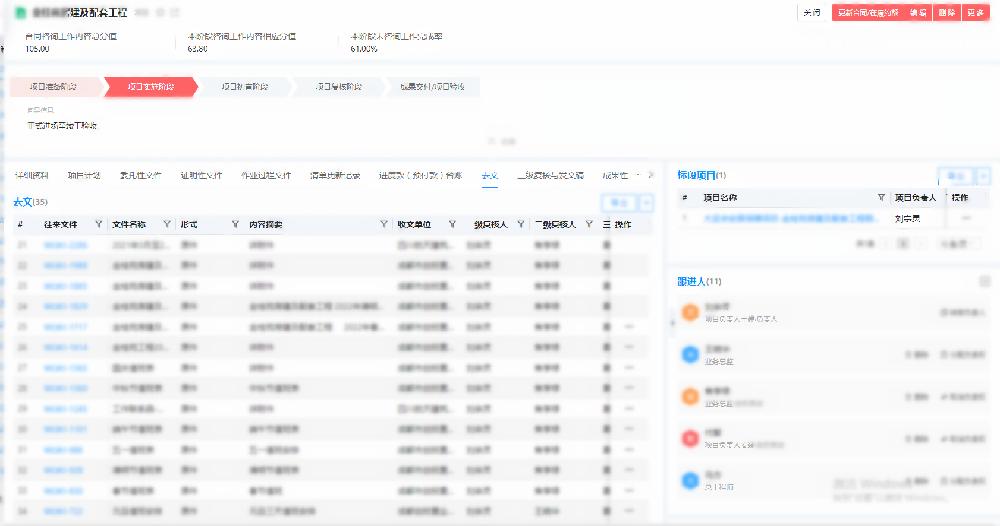Click the red avatar in 跟进人 list
1000x526 pixels.
[x=690, y=438]
